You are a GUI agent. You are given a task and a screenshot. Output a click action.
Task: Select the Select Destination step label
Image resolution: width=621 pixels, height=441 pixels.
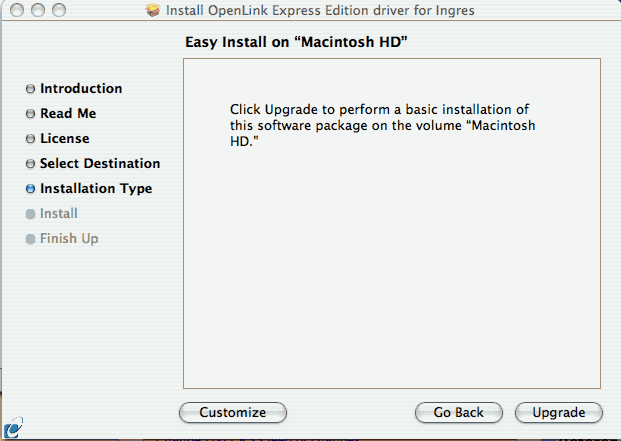[100, 163]
